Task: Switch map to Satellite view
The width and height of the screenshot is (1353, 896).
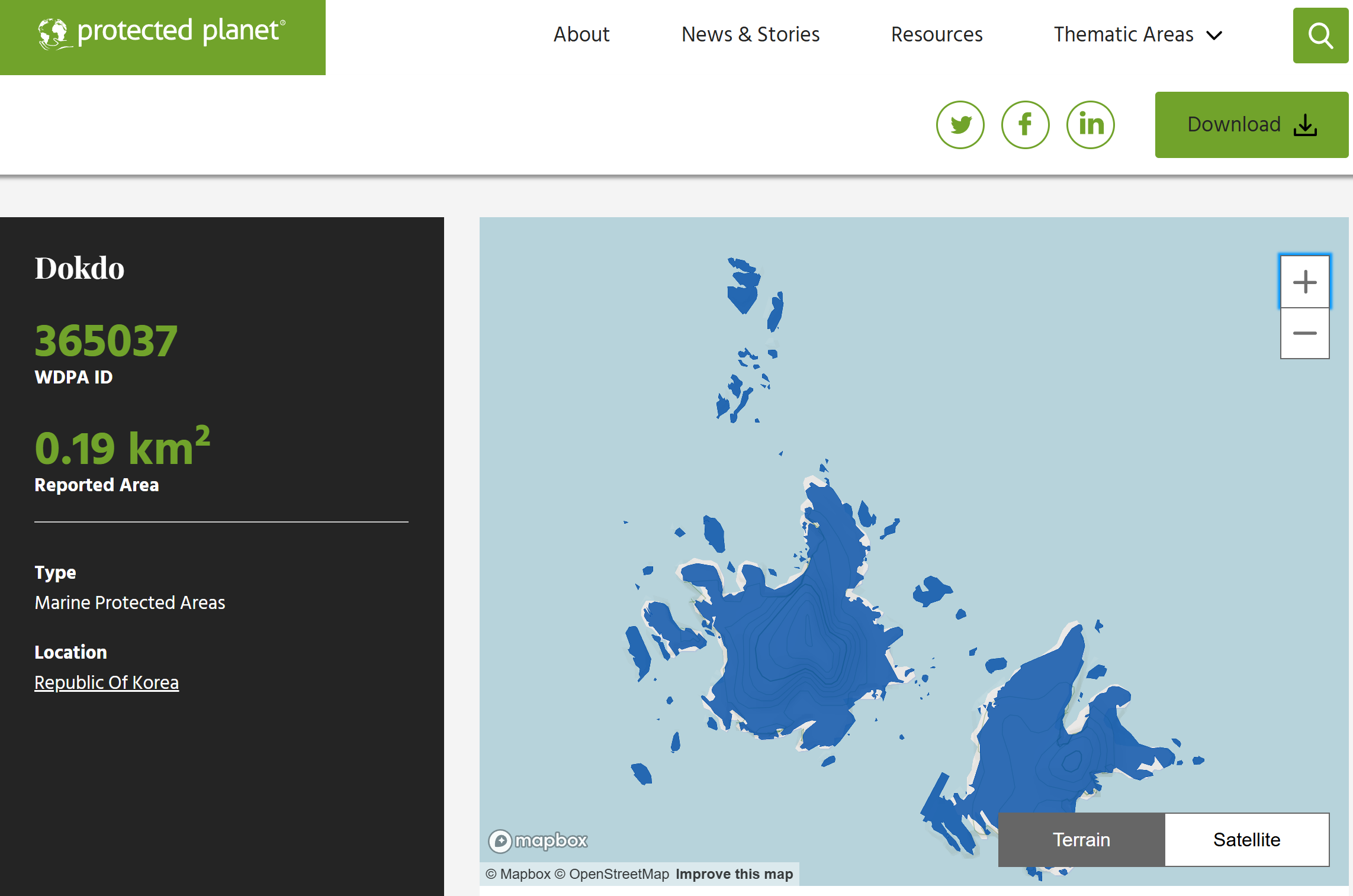Action: coord(1246,840)
